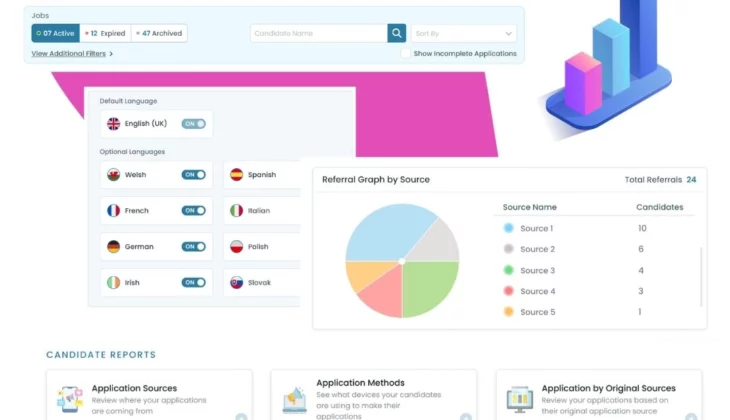The height and width of the screenshot is (420, 730).
Task: Switch to the 47 Archived jobs tab
Action: click(159, 33)
